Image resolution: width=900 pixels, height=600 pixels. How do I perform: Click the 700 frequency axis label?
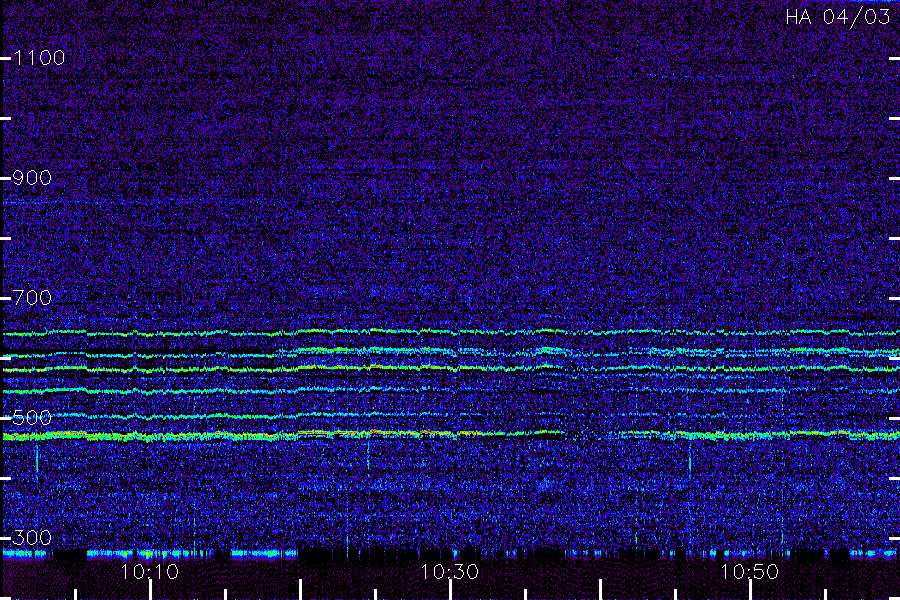point(32,298)
